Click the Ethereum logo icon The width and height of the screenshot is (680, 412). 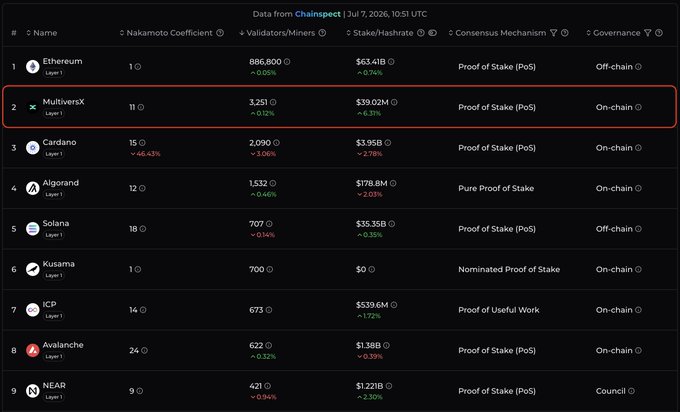click(x=33, y=67)
